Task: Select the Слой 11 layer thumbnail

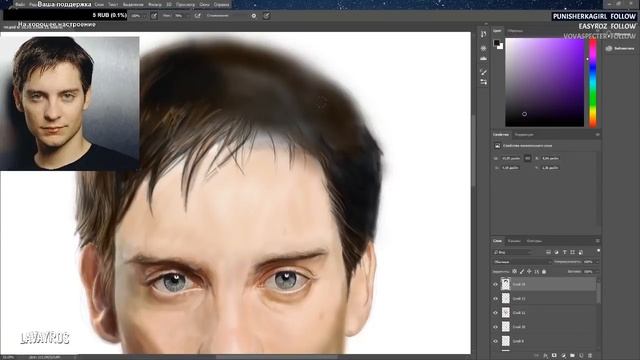Action: click(x=505, y=313)
